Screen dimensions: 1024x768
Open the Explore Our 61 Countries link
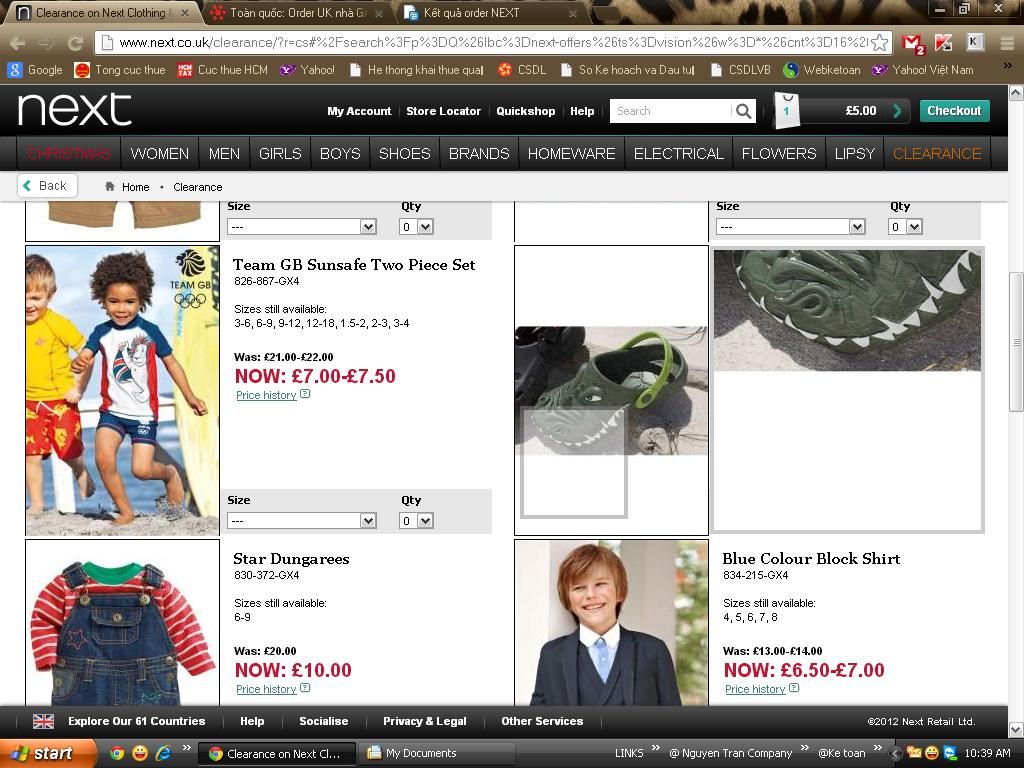click(136, 721)
